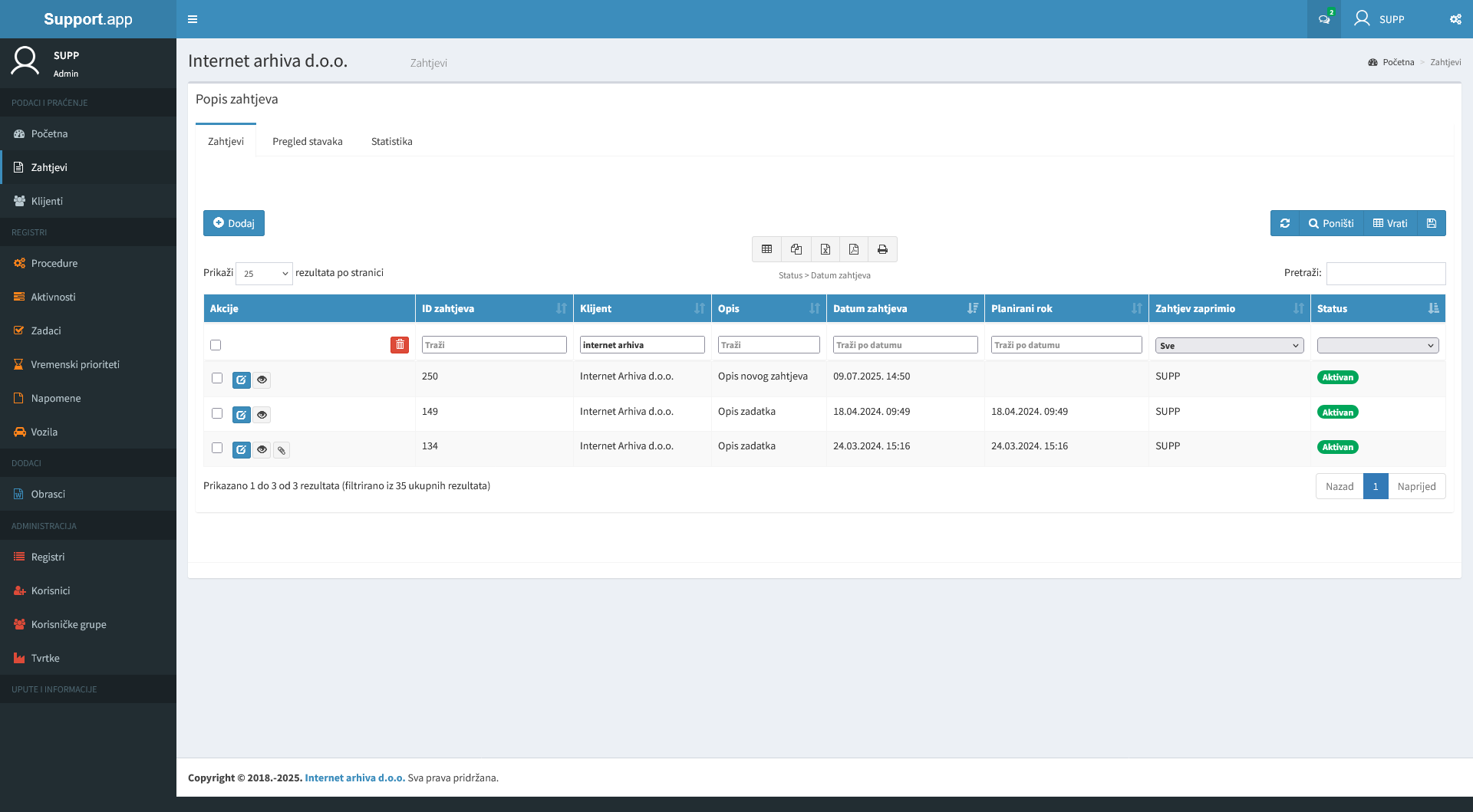1473x812 pixels.
Task: View request 250 with the eye icon
Action: click(x=262, y=380)
